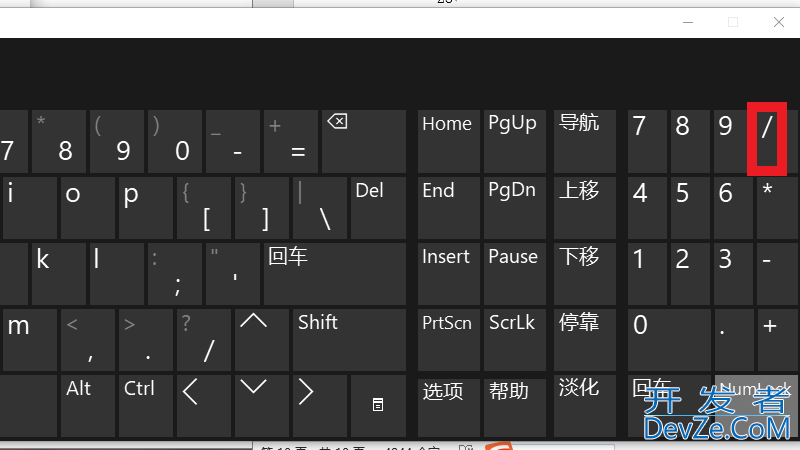Click the PgDn key
Viewport: 800px width, 450px height.
515,208
